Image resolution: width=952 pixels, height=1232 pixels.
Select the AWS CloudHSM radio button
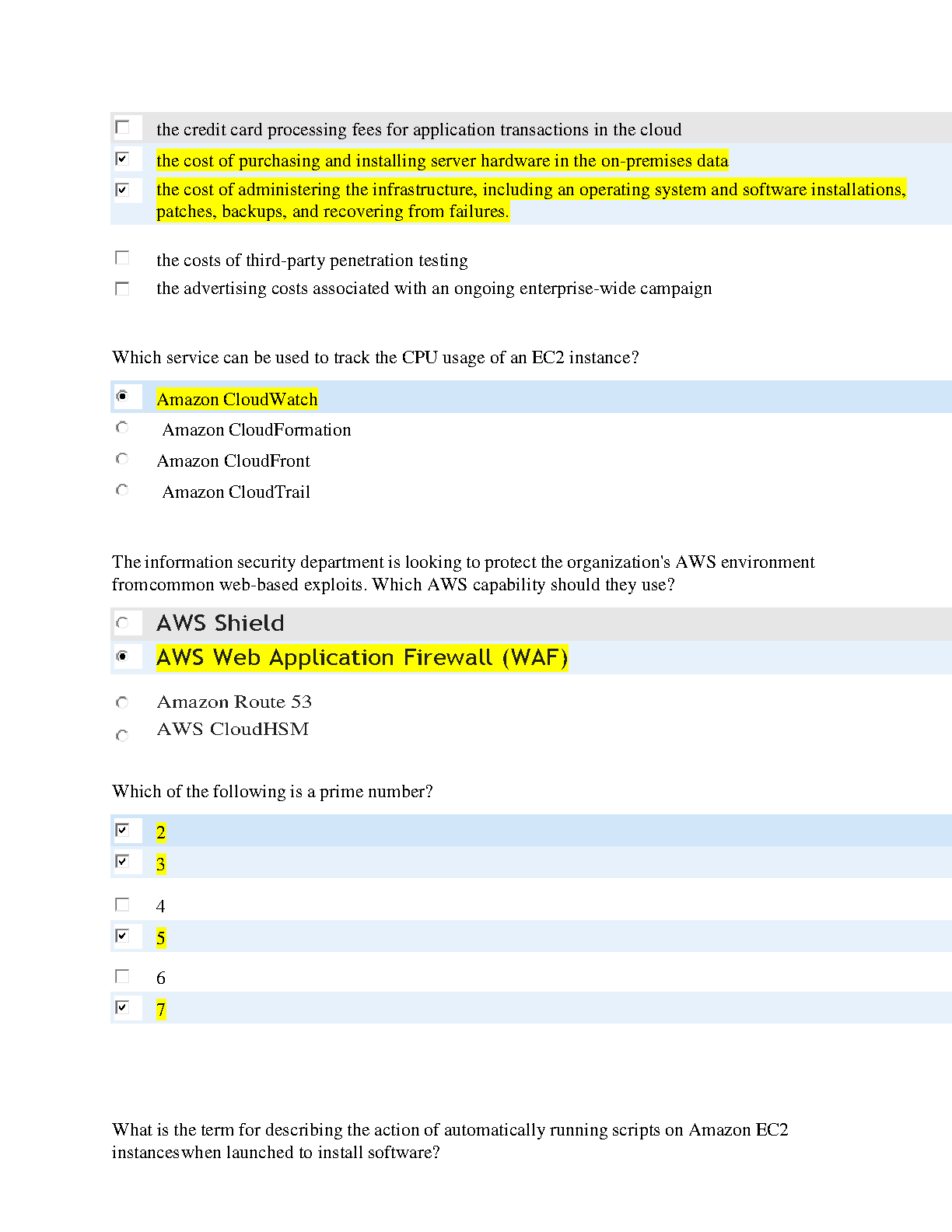coord(122,736)
